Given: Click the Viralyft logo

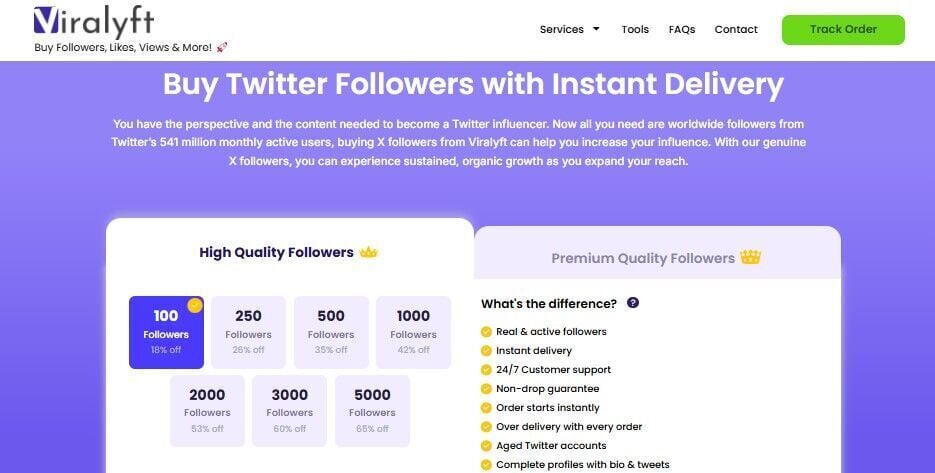Looking at the screenshot, I should [94, 22].
